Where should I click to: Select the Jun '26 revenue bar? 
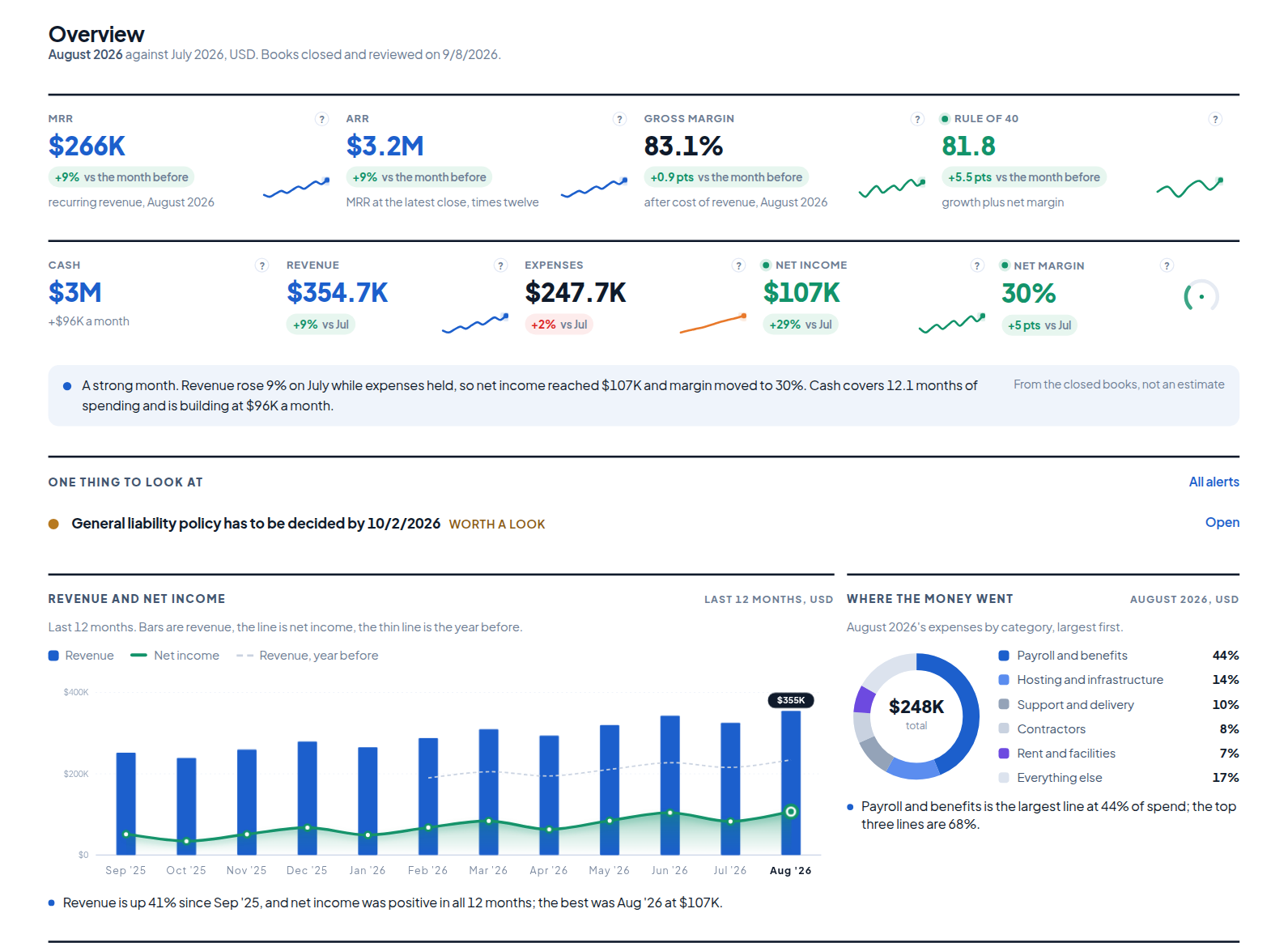[x=670, y=785]
